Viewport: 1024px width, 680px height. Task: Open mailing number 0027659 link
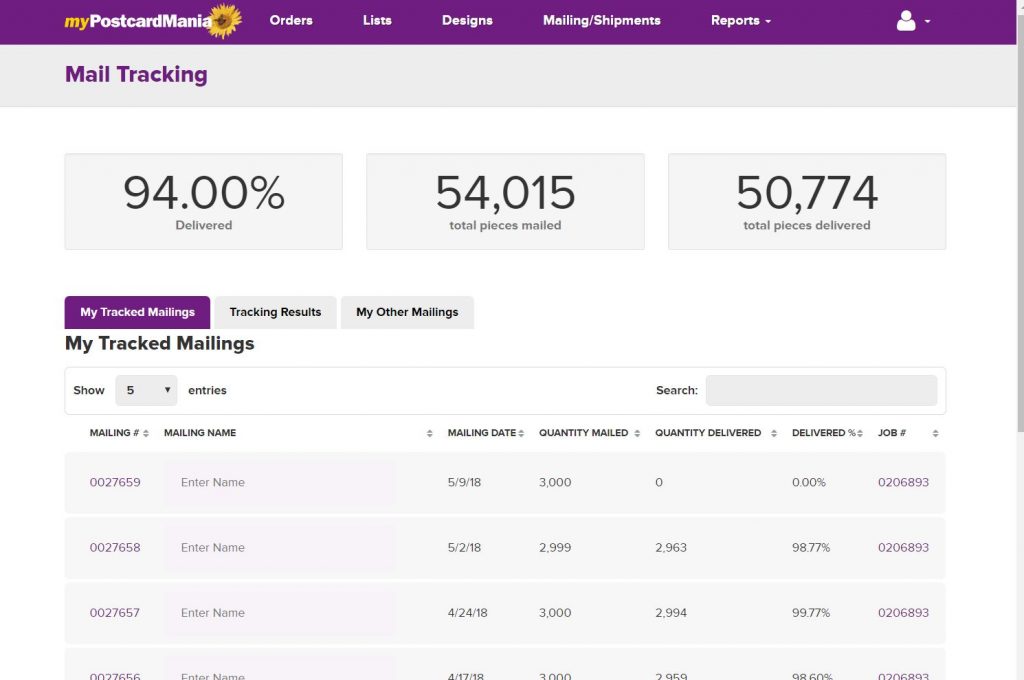pos(115,482)
